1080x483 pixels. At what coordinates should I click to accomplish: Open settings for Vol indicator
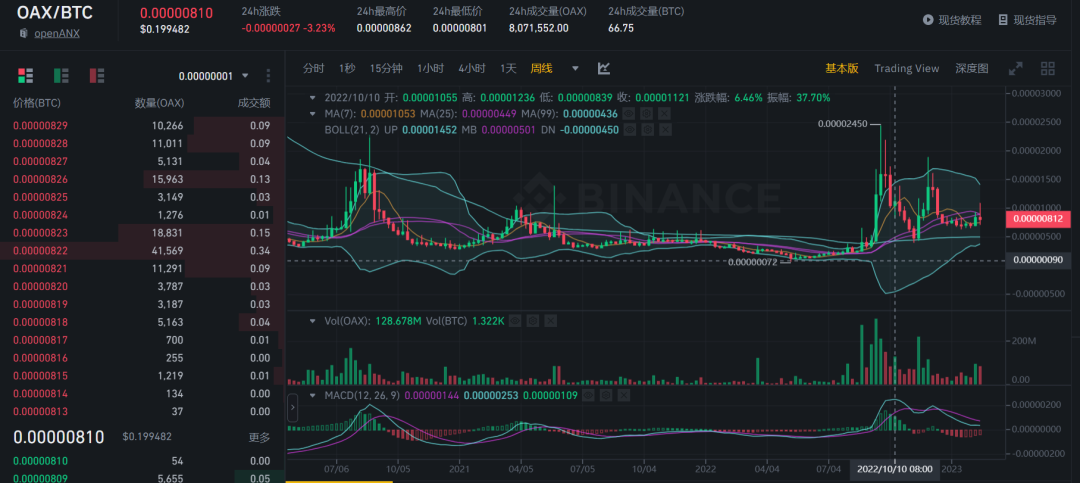532,321
